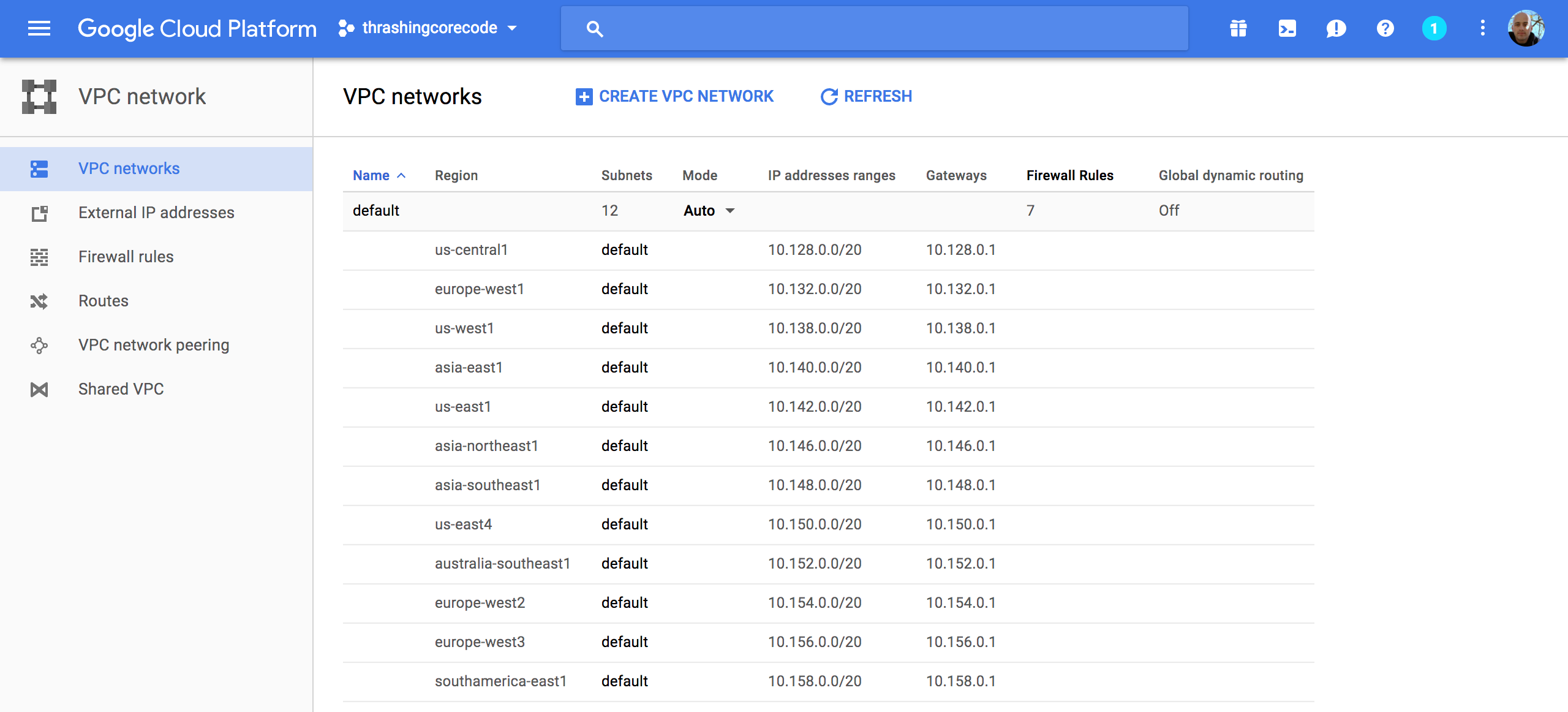The width and height of the screenshot is (1568, 712).
Task: Click the Routes sidebar icon
Action: coord(39,301)
